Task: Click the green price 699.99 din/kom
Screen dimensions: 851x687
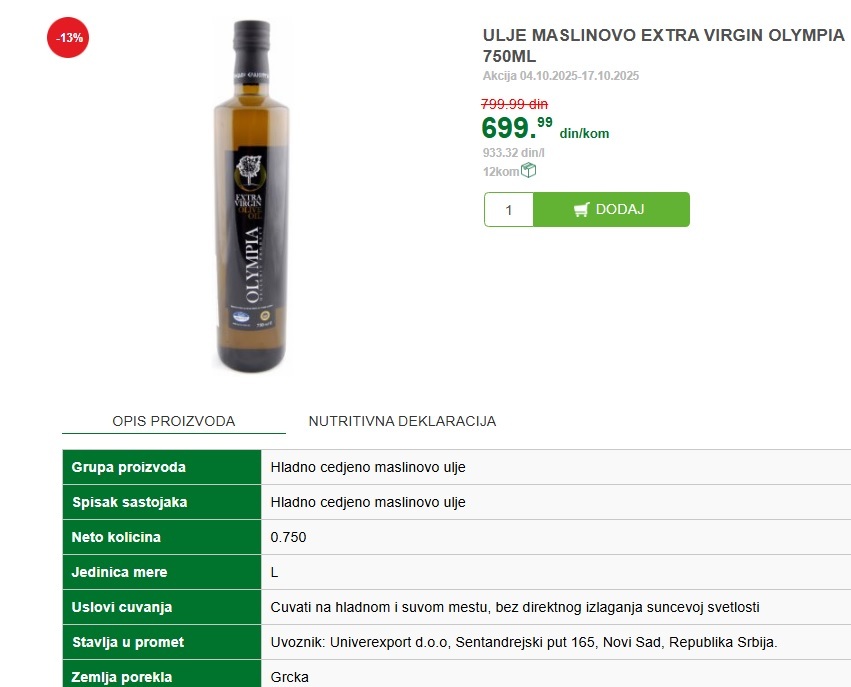Action: tap(545, 128)
